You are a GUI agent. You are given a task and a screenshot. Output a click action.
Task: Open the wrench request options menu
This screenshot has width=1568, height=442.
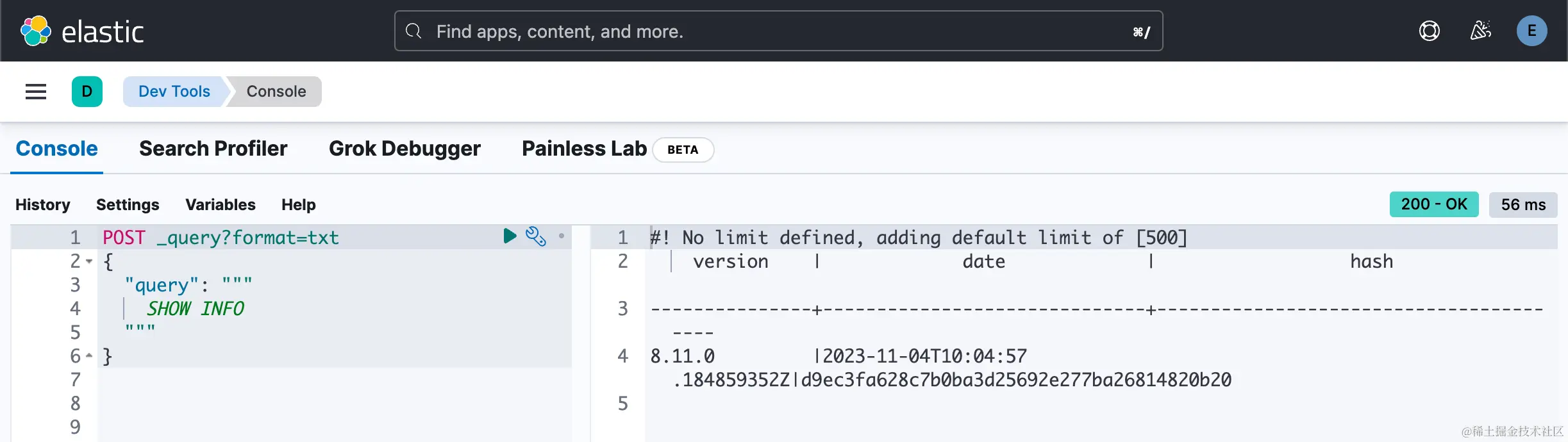(535, 236)
